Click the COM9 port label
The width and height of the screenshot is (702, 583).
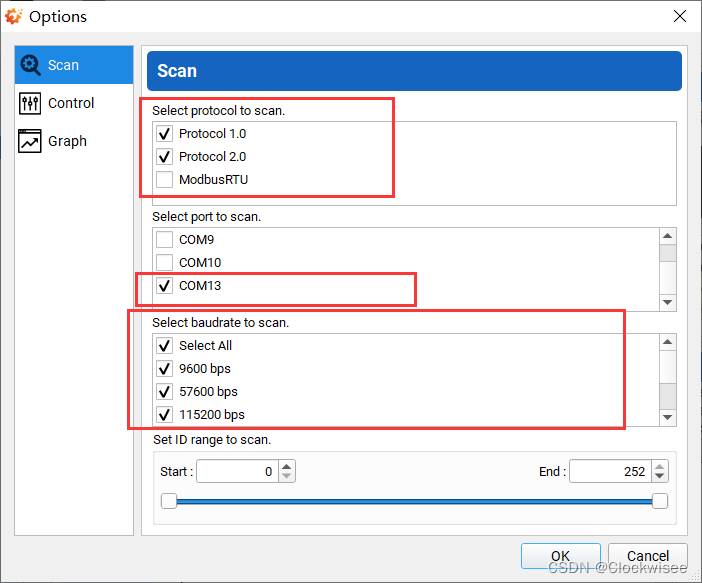(197, 240)
